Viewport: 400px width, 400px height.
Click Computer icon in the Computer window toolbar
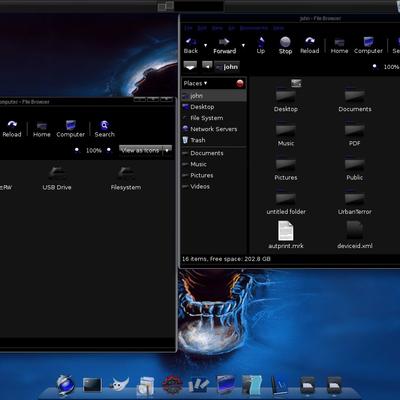[x=71, y=129]
